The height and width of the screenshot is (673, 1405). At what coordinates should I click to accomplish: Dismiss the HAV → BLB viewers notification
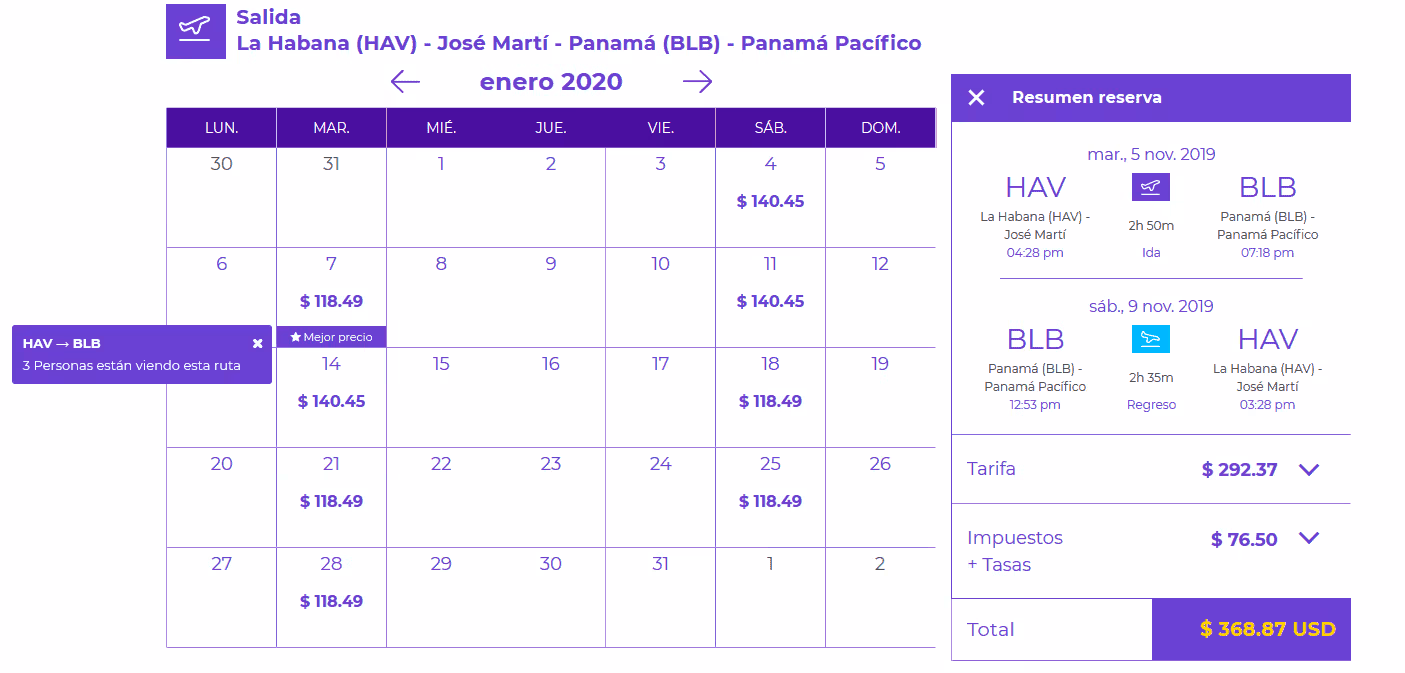pyautogui.click(x=258, y=343)
